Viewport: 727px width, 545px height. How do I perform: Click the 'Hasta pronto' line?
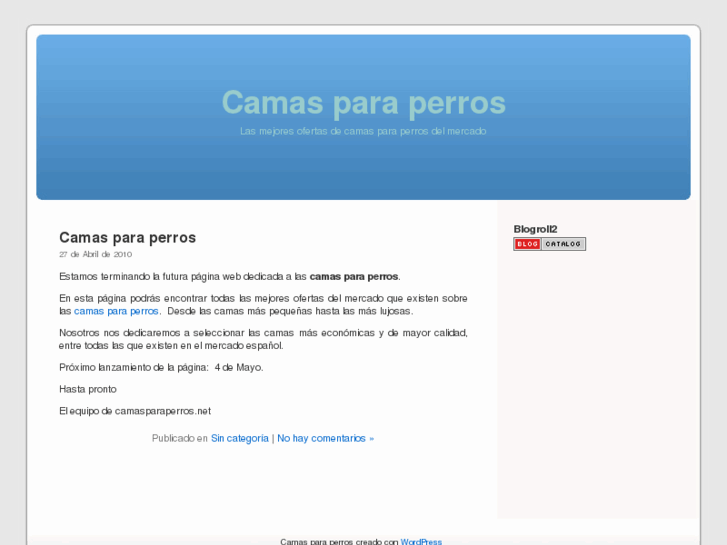[x=88, y=389]
